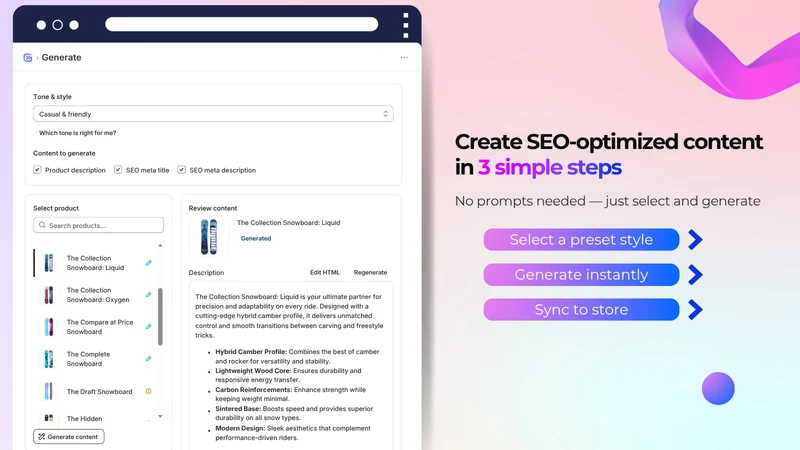The image size is (800, 450).
Task: Click the review content snowboard image
Action: (209, 237)
